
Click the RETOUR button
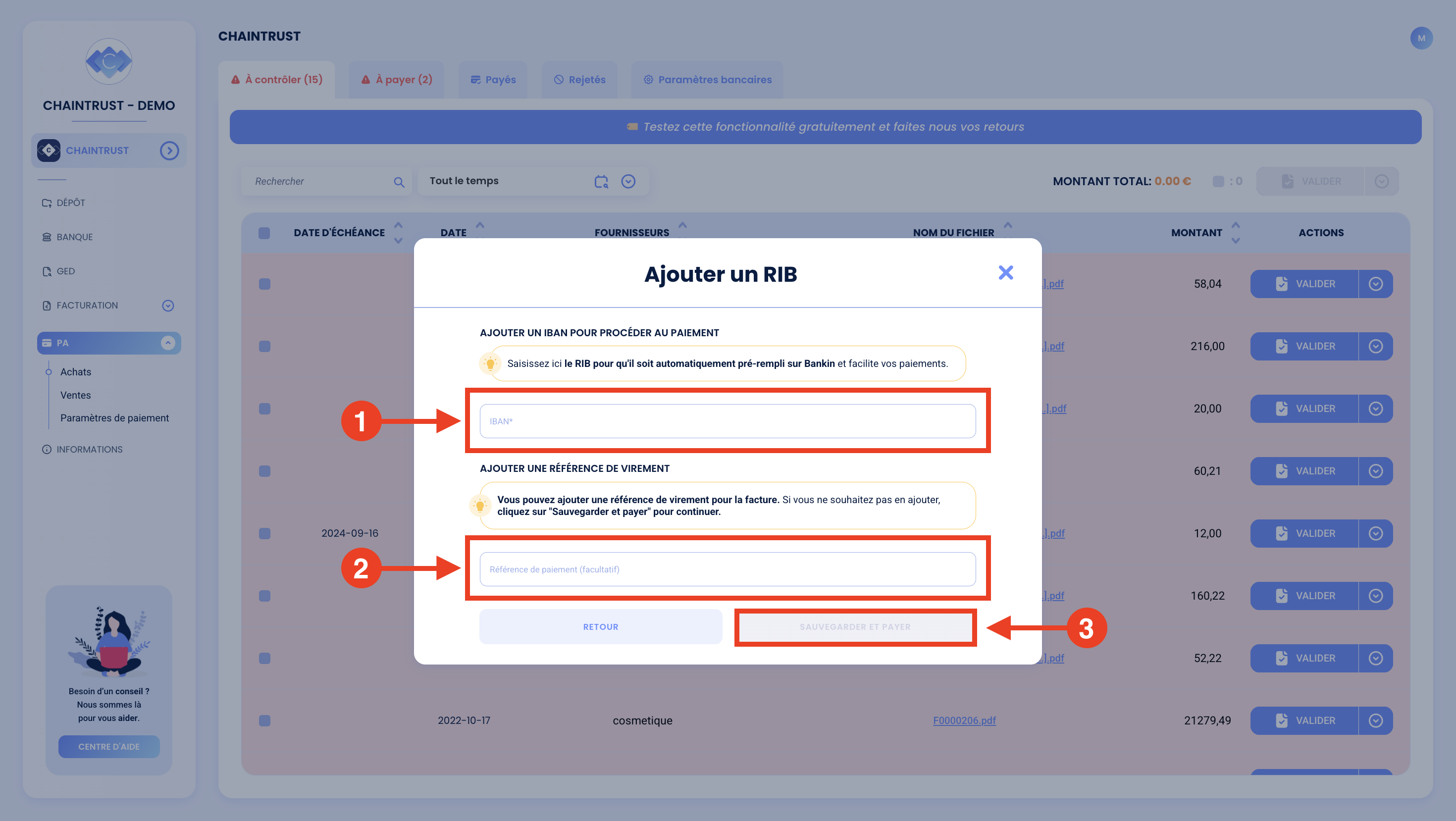pos(600,626)
